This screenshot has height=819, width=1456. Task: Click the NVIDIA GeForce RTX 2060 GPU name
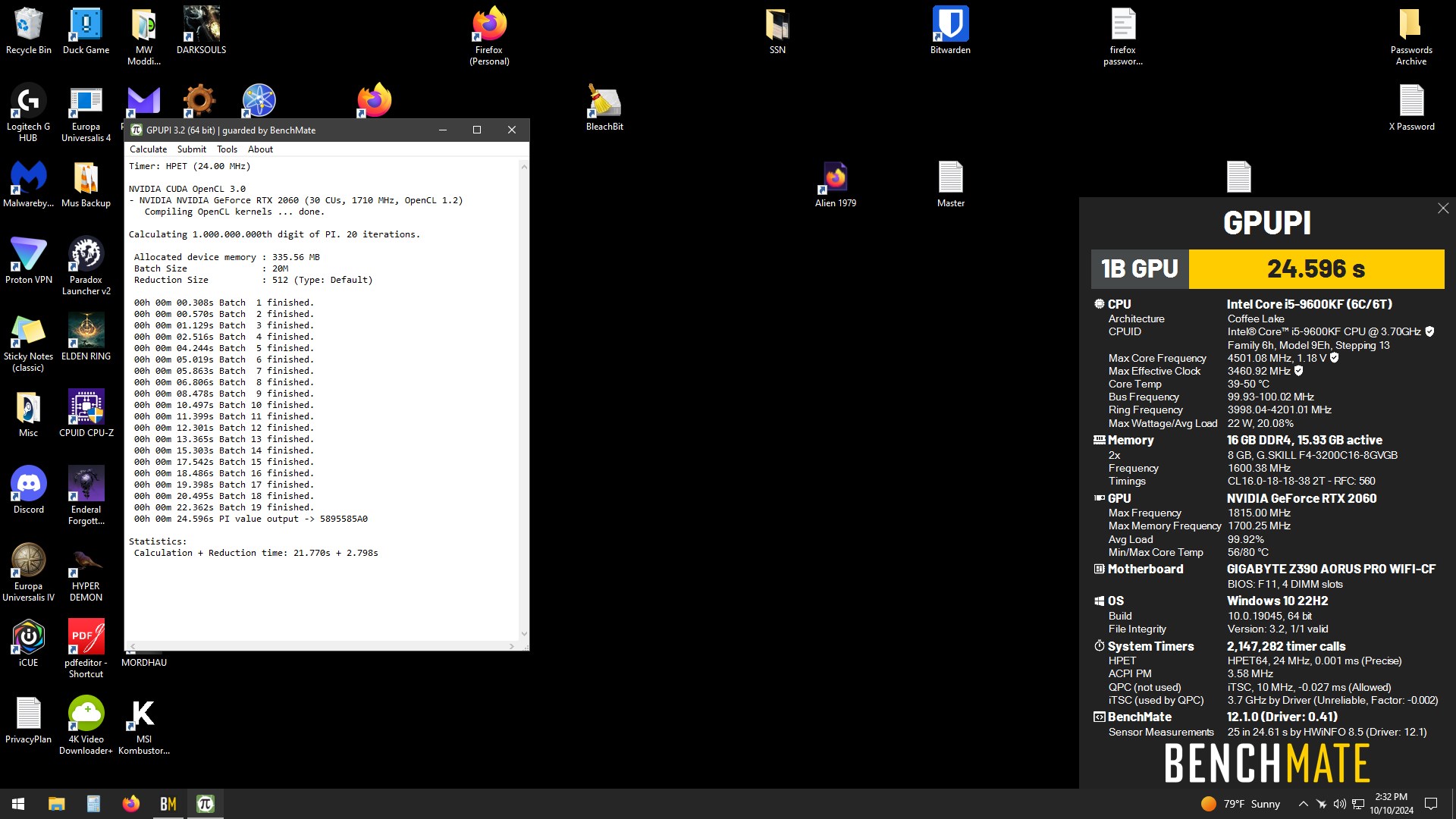(x=1301, y=498)
